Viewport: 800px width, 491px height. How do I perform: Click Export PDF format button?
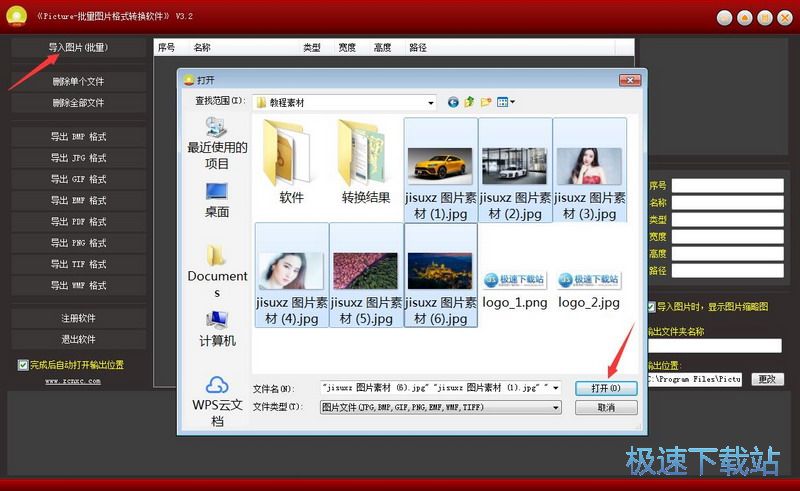coord(78,221)
